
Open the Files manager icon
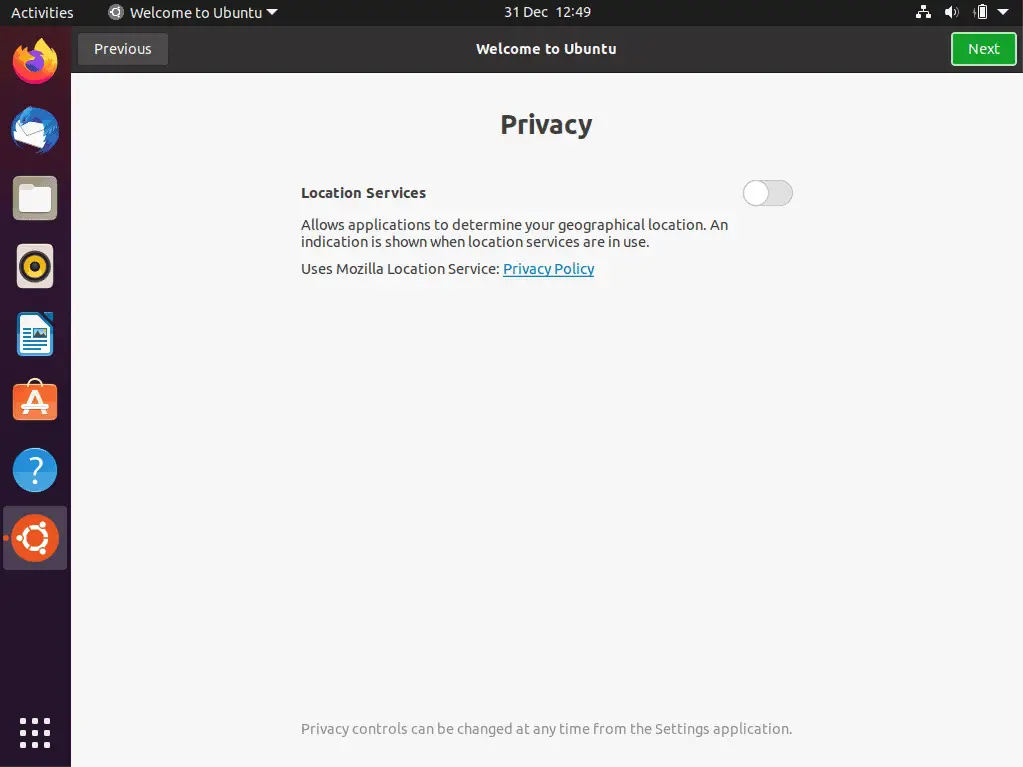[x=35, y=198]
